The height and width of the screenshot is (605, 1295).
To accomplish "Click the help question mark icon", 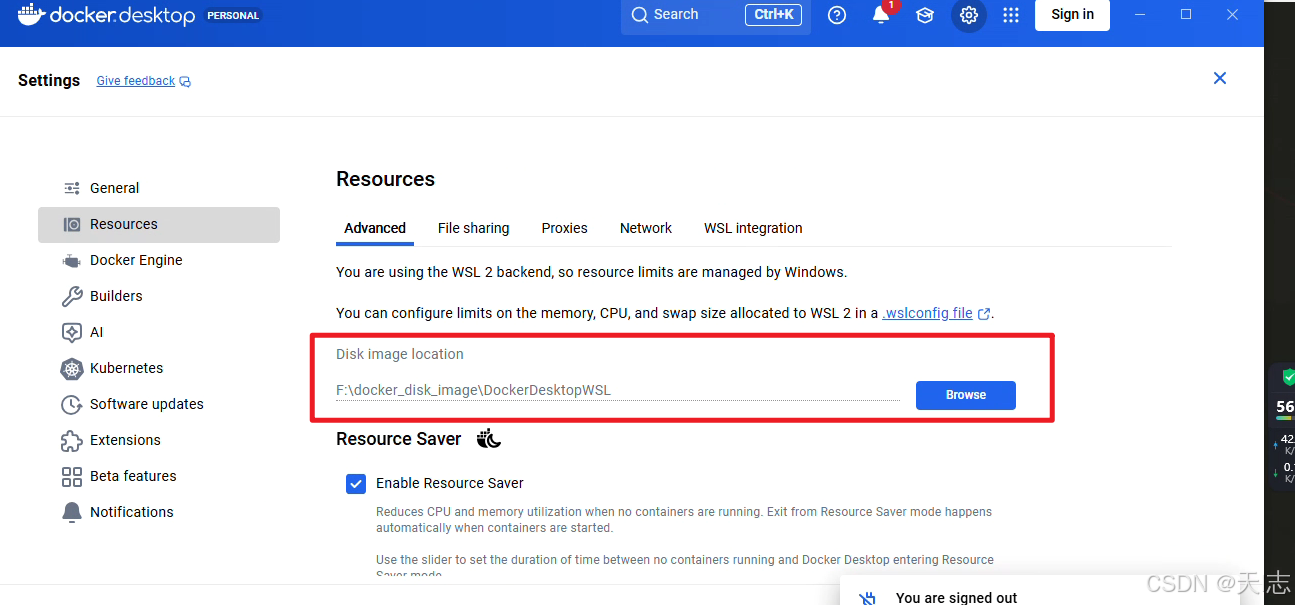I will coord(837,15).
